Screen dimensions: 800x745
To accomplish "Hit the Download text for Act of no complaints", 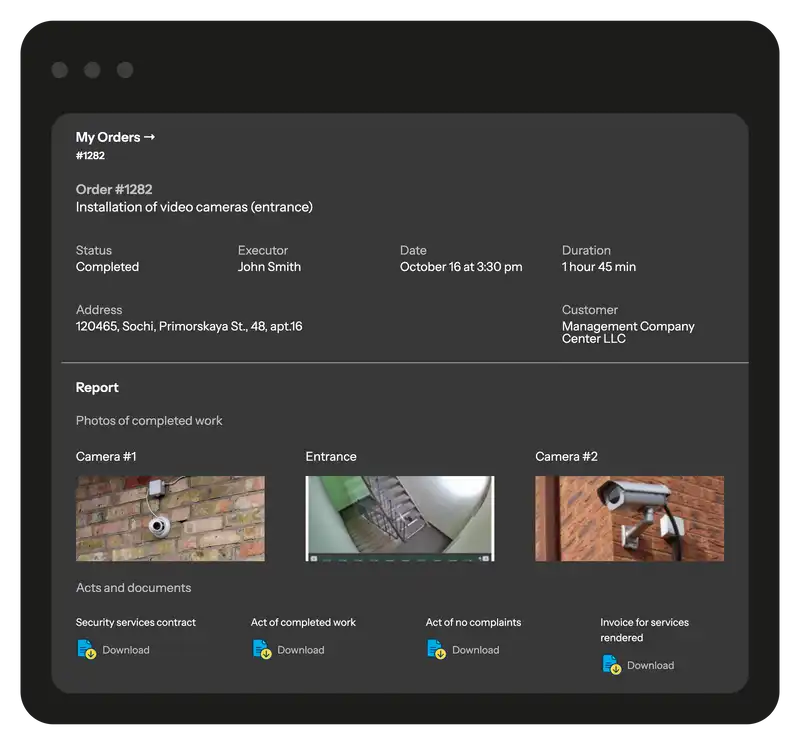I will click(475, 650).
